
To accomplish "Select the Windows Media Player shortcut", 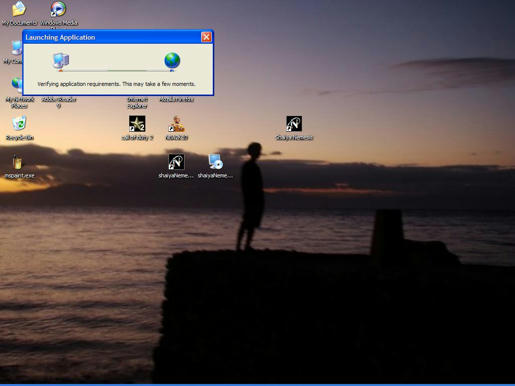I will [58, 9].
